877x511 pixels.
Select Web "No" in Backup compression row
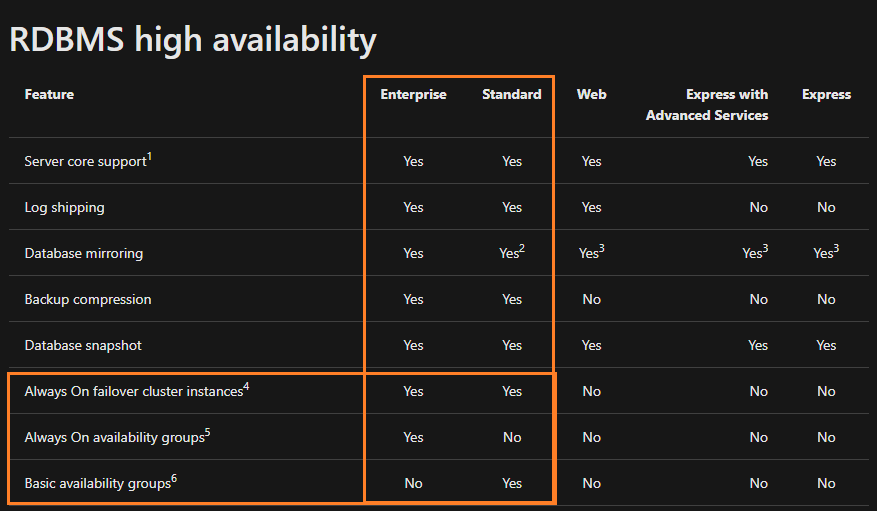click(591, 299)
